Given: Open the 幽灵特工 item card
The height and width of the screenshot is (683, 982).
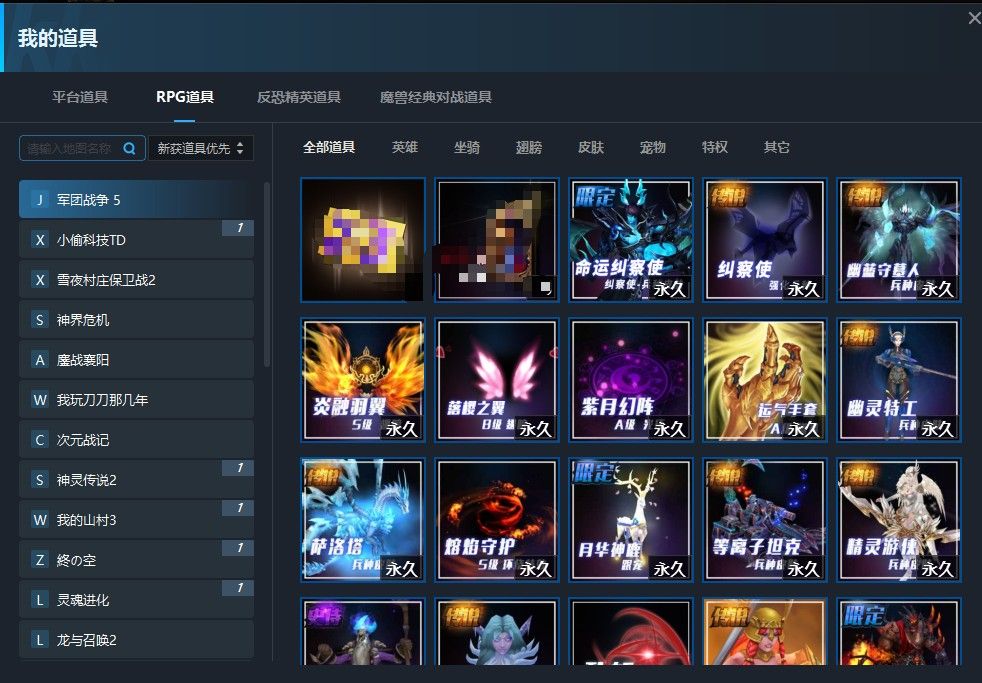Looking at the screenshot, I should (x=899, y=380).
